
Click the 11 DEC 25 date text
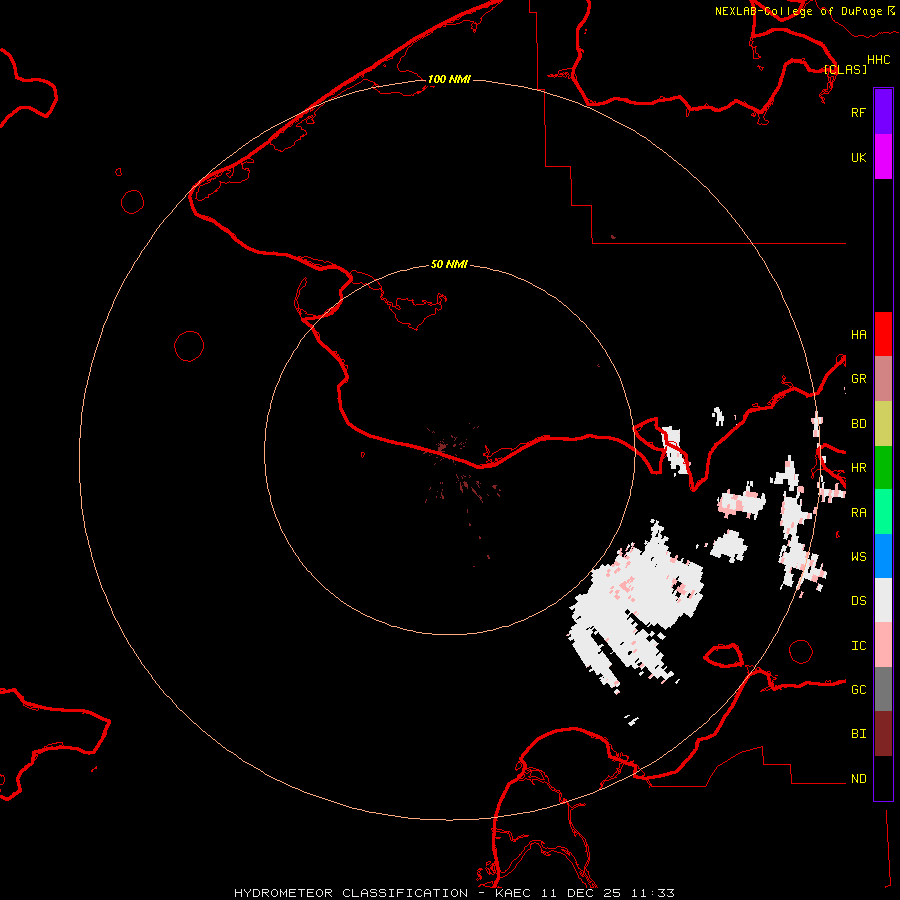(580, 893)
